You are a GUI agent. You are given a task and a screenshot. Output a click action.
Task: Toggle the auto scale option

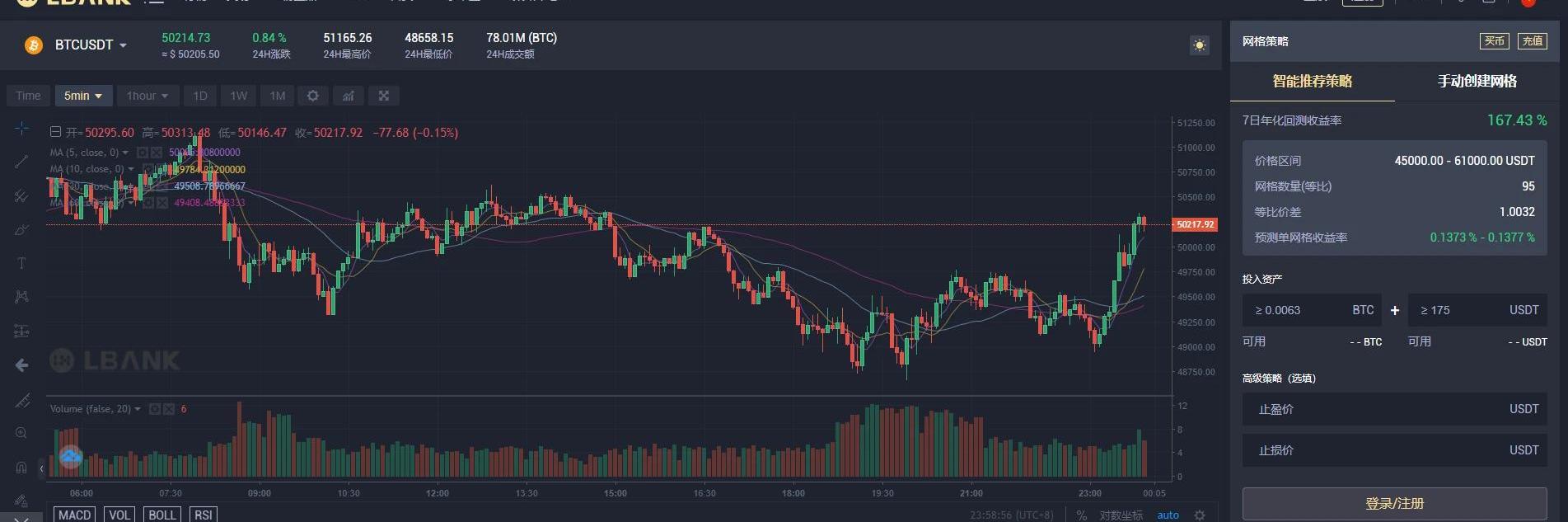click(x=1168, y=515)
